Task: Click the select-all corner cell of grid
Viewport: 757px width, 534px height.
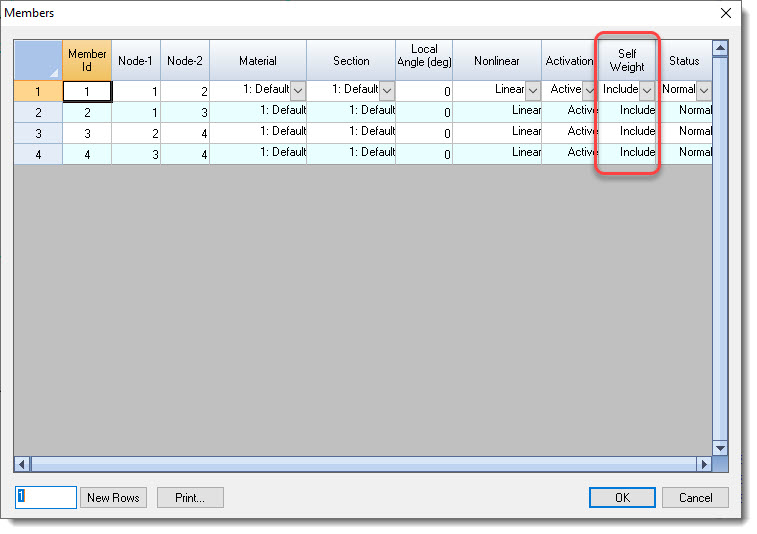Action: pyautogui.click(x=38, y=60)
